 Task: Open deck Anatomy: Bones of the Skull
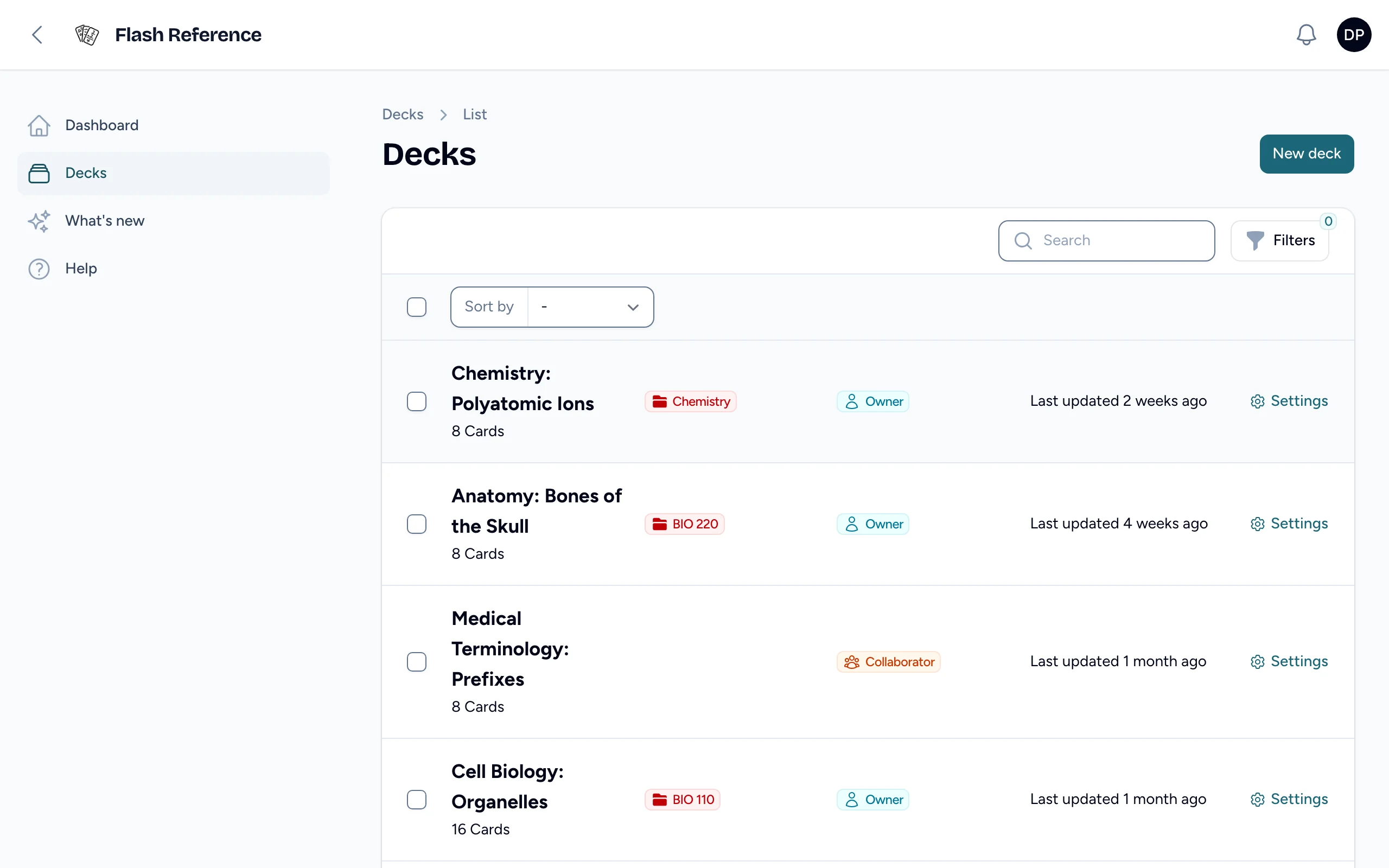coord(536,511)
